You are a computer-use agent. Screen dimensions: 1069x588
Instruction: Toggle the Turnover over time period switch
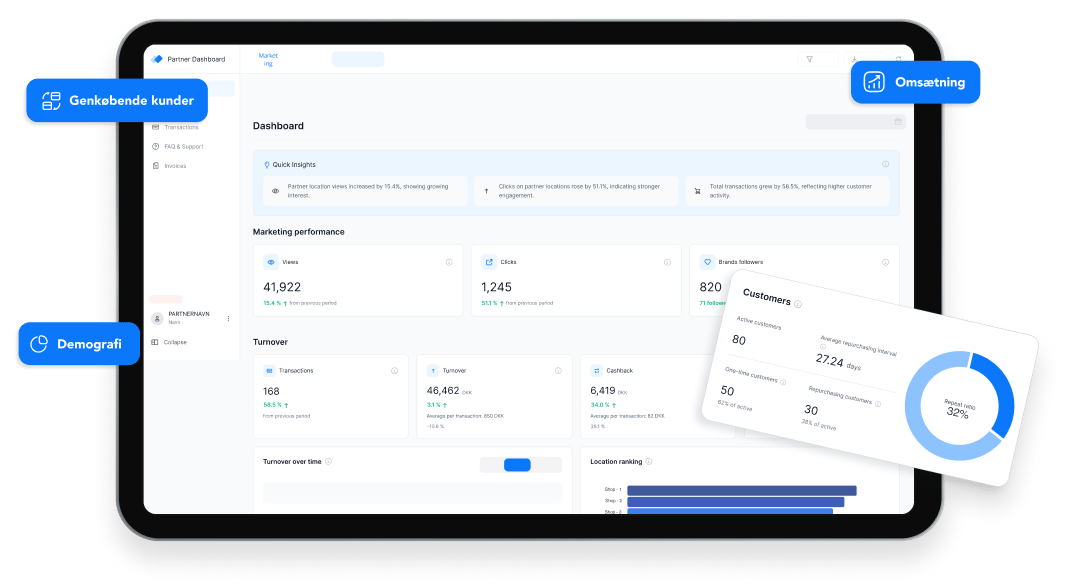tap(518, 464)
